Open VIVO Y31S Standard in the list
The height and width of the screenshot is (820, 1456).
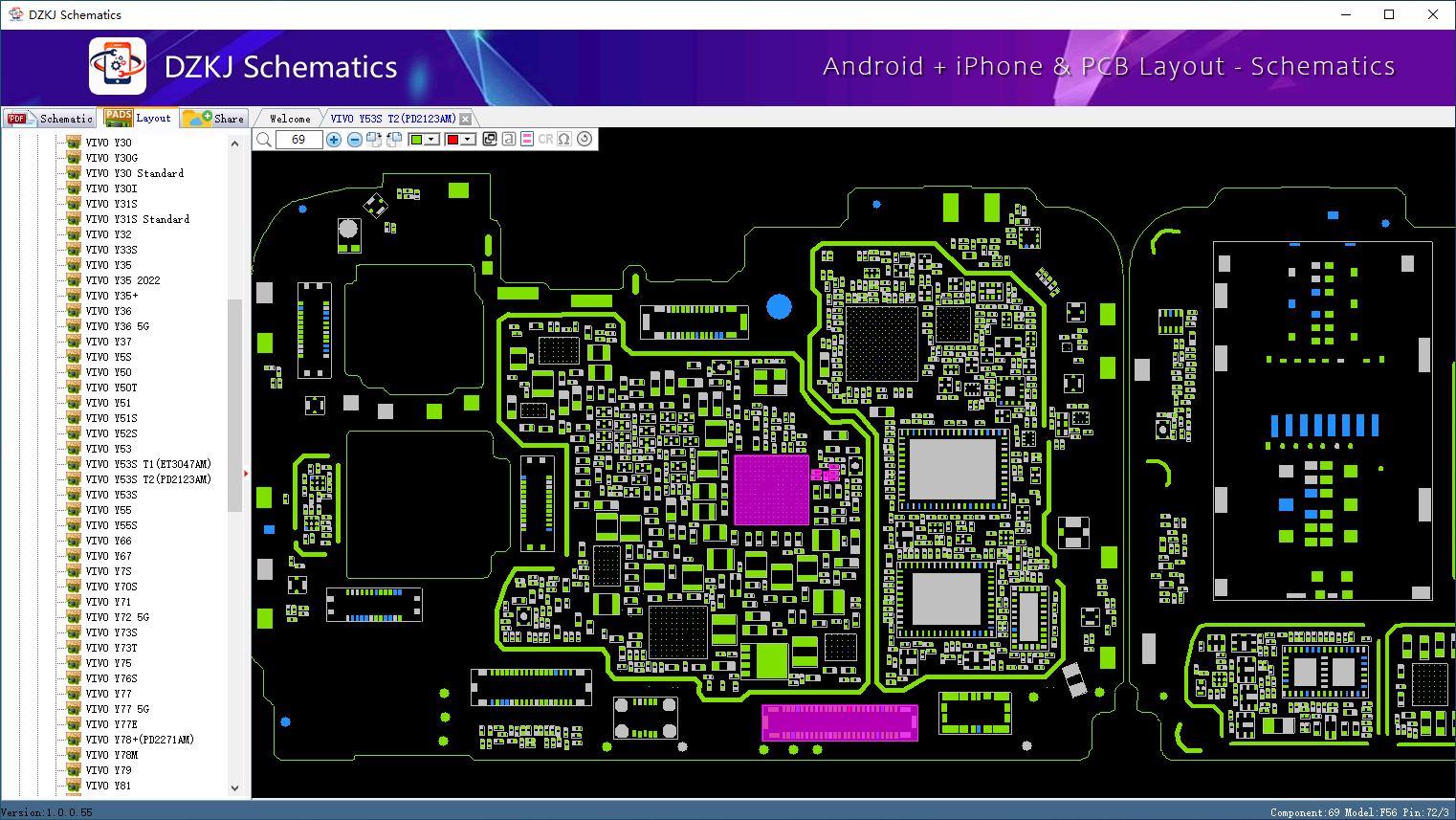pos(138,219)
